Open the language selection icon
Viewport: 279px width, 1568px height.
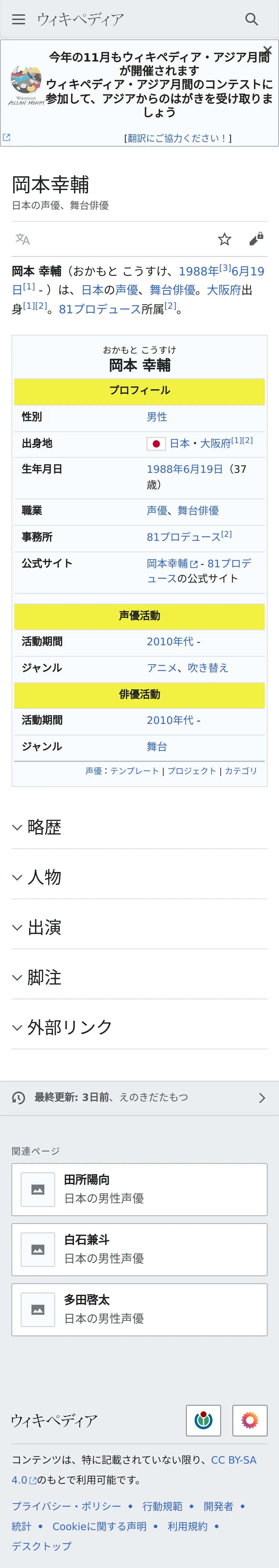pos(23,239)
